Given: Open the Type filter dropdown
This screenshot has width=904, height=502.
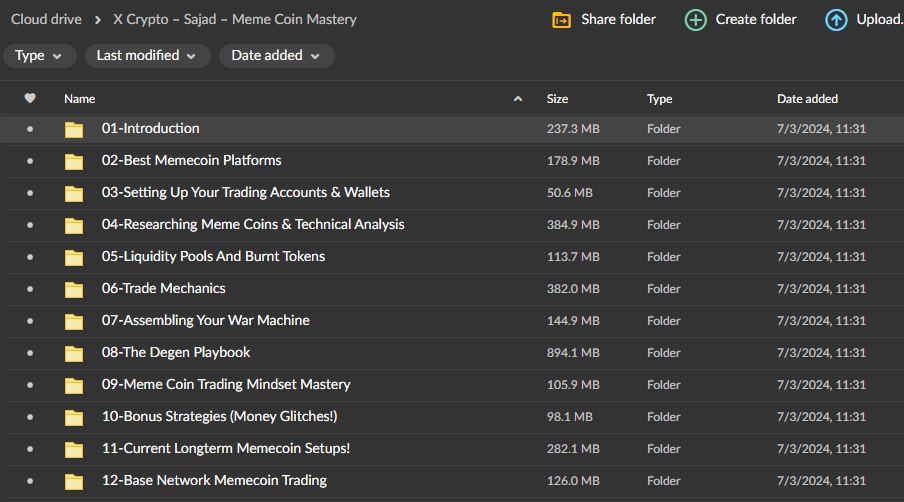Looking at the screenshot, I should [x=40, y=56].
